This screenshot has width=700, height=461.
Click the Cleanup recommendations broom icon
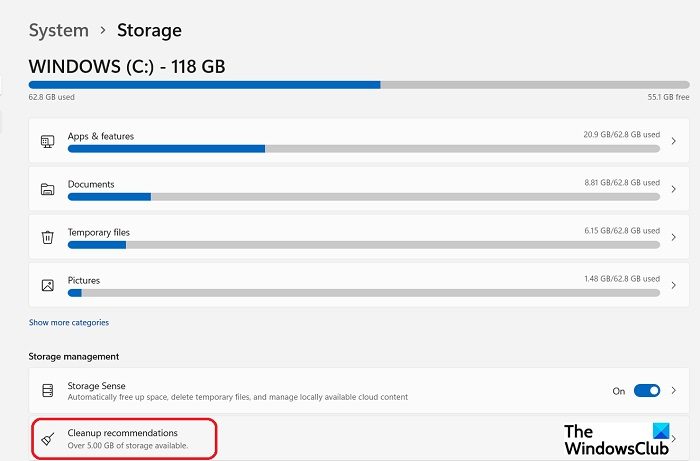[x=48, y=439]
